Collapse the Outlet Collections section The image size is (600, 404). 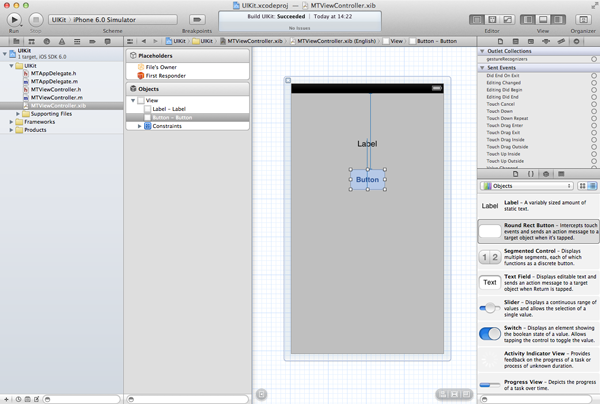click(482, 51)
